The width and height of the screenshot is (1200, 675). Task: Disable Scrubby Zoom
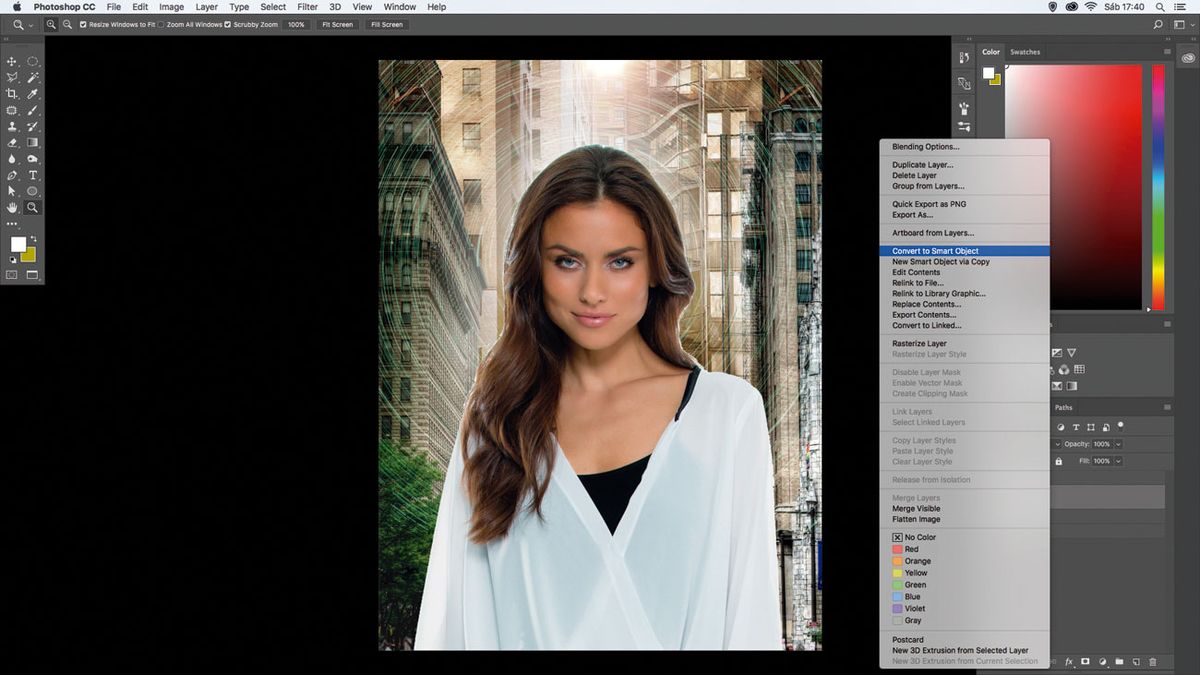pos(227,24)
